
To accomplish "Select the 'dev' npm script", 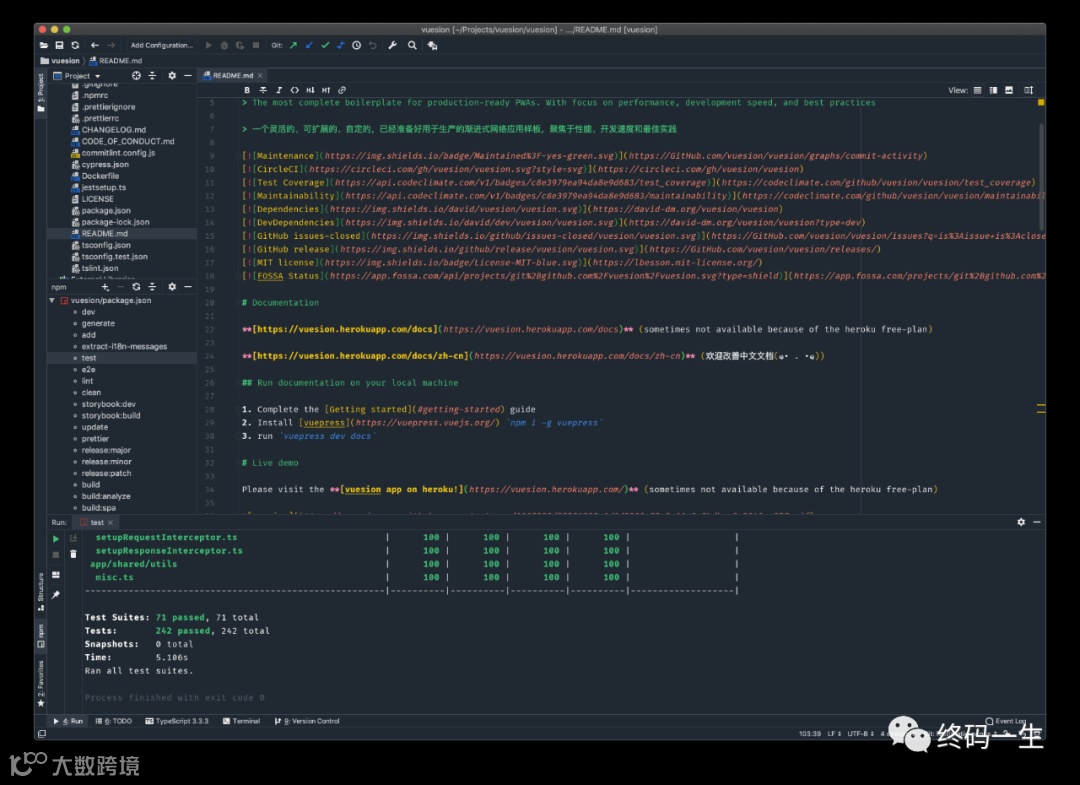I will (x=88, y=312).
